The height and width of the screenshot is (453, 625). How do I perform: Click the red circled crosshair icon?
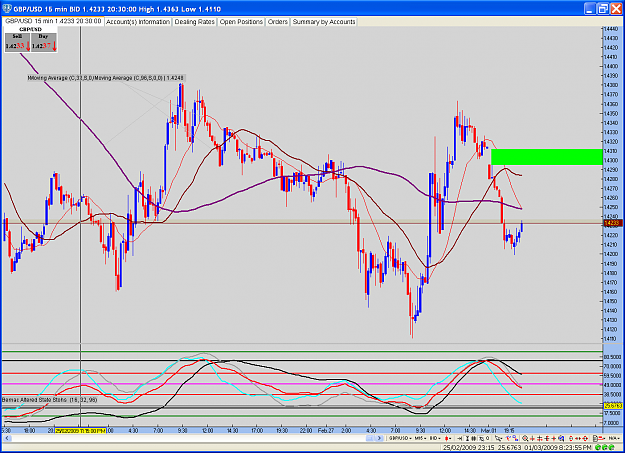point(585,438)
